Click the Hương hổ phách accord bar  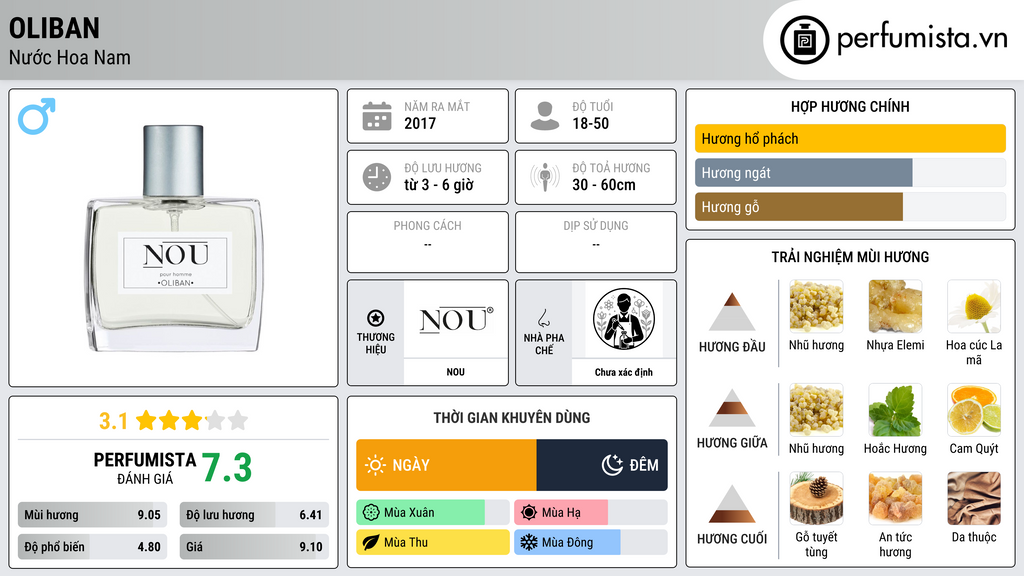850,138
